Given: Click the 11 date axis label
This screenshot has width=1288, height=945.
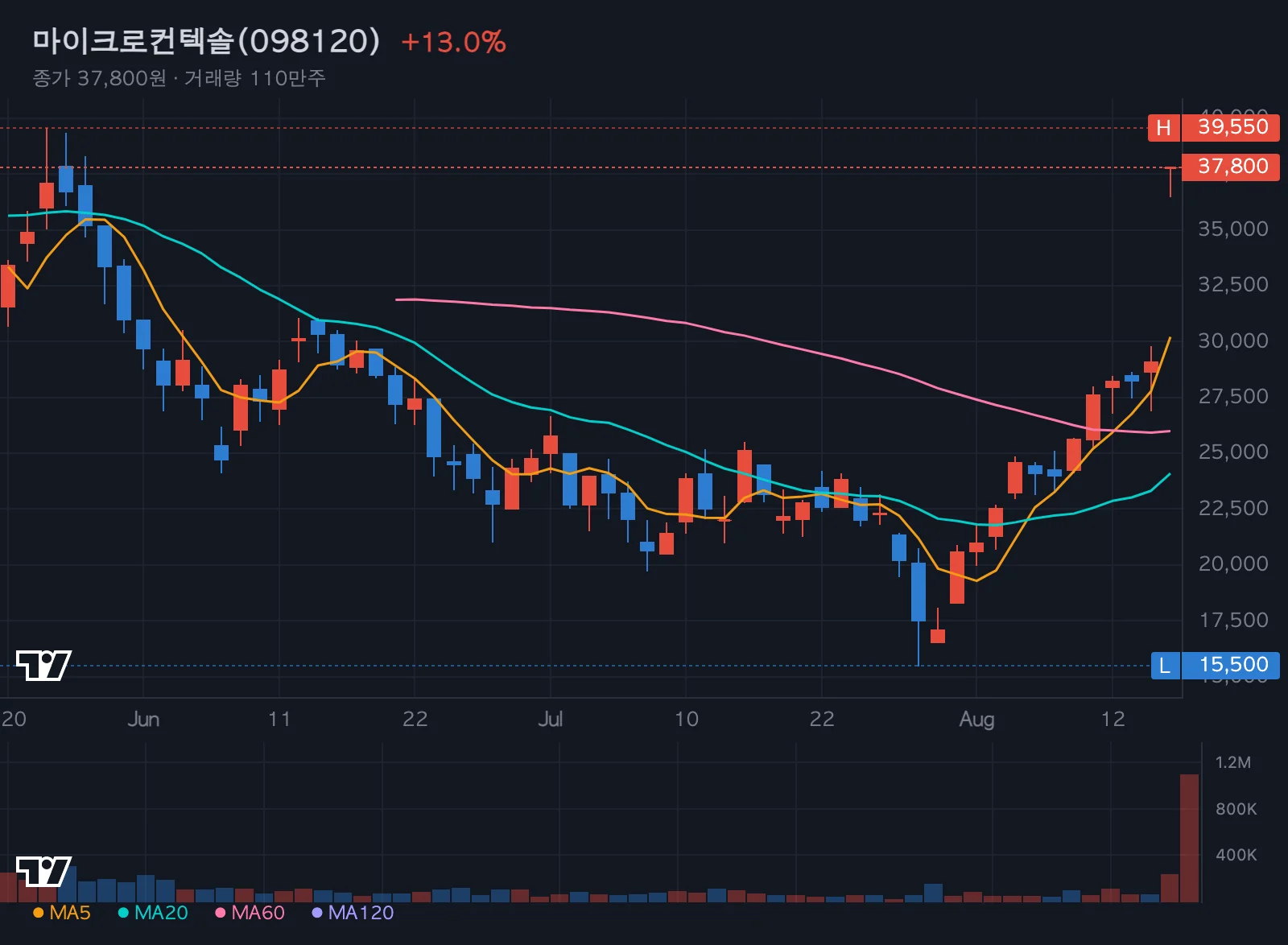Looking at the screenshot, I should (279, 719).
